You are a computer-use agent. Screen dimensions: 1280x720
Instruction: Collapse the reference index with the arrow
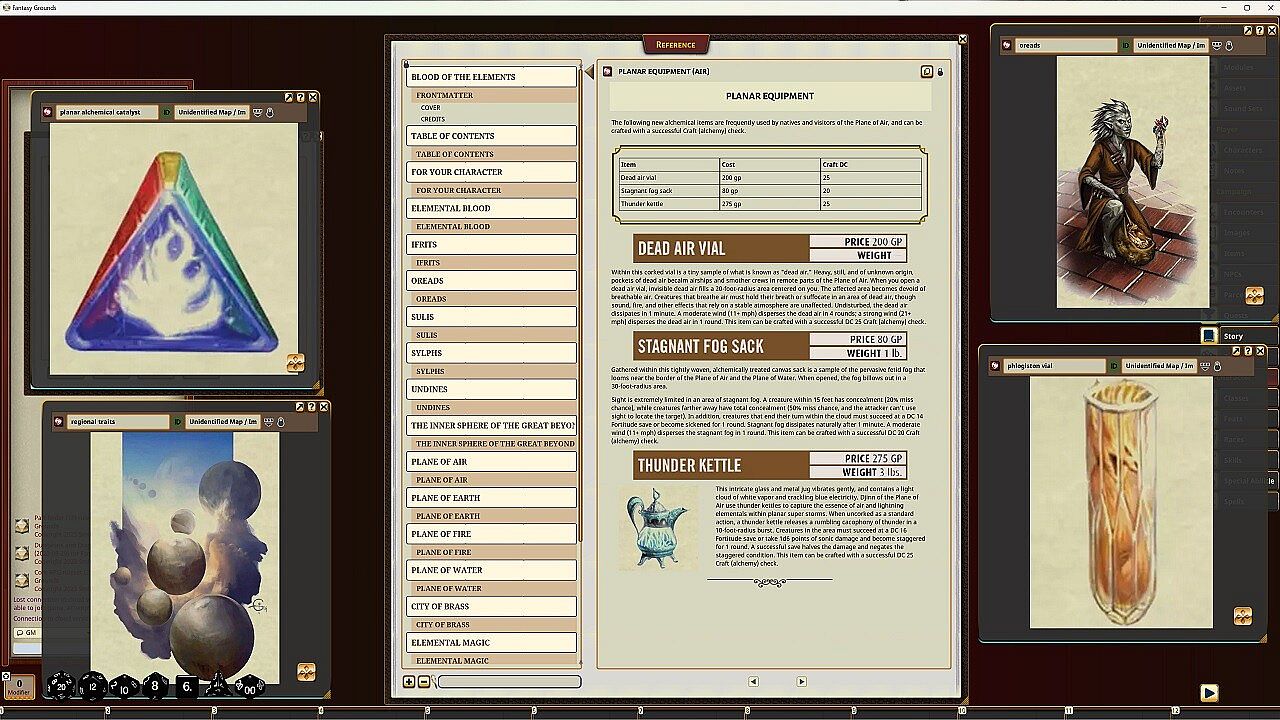click(x=589, y=72)
